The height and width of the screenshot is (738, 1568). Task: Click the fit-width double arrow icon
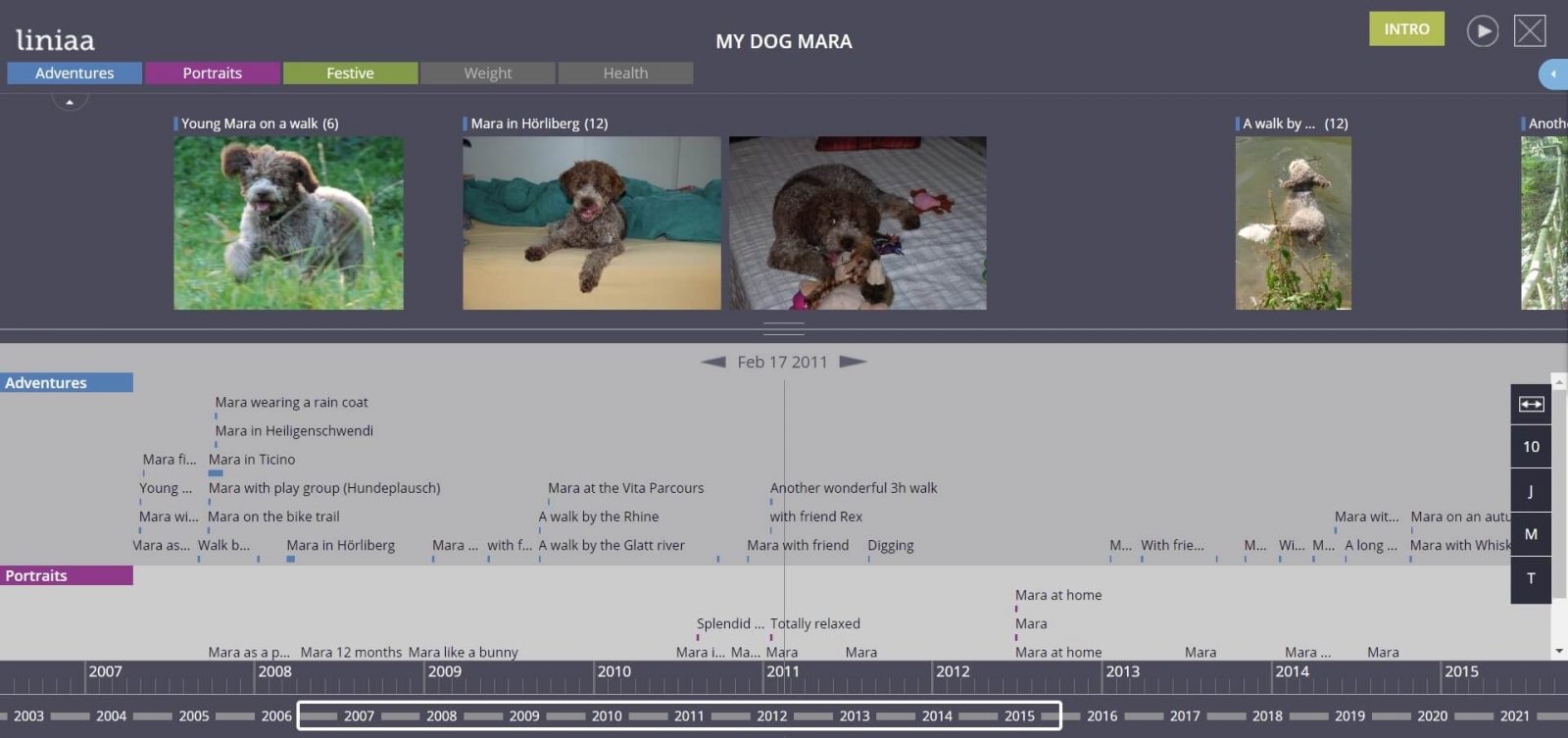(1531, 404)
